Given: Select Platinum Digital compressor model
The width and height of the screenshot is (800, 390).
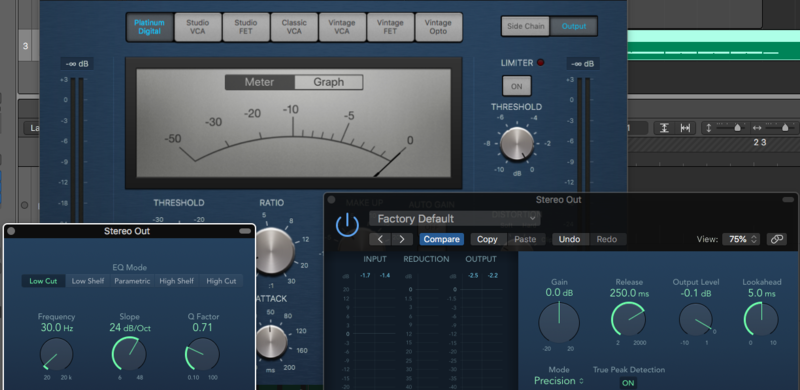Looking at the screenshot, I should tap(149, 27).
